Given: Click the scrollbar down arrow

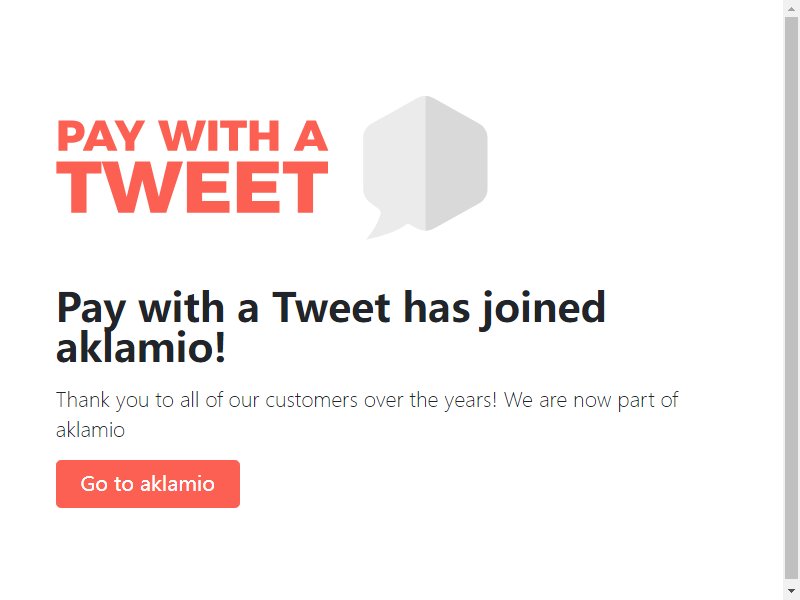Looking at the screenshot, I should (x=792, y=590).
